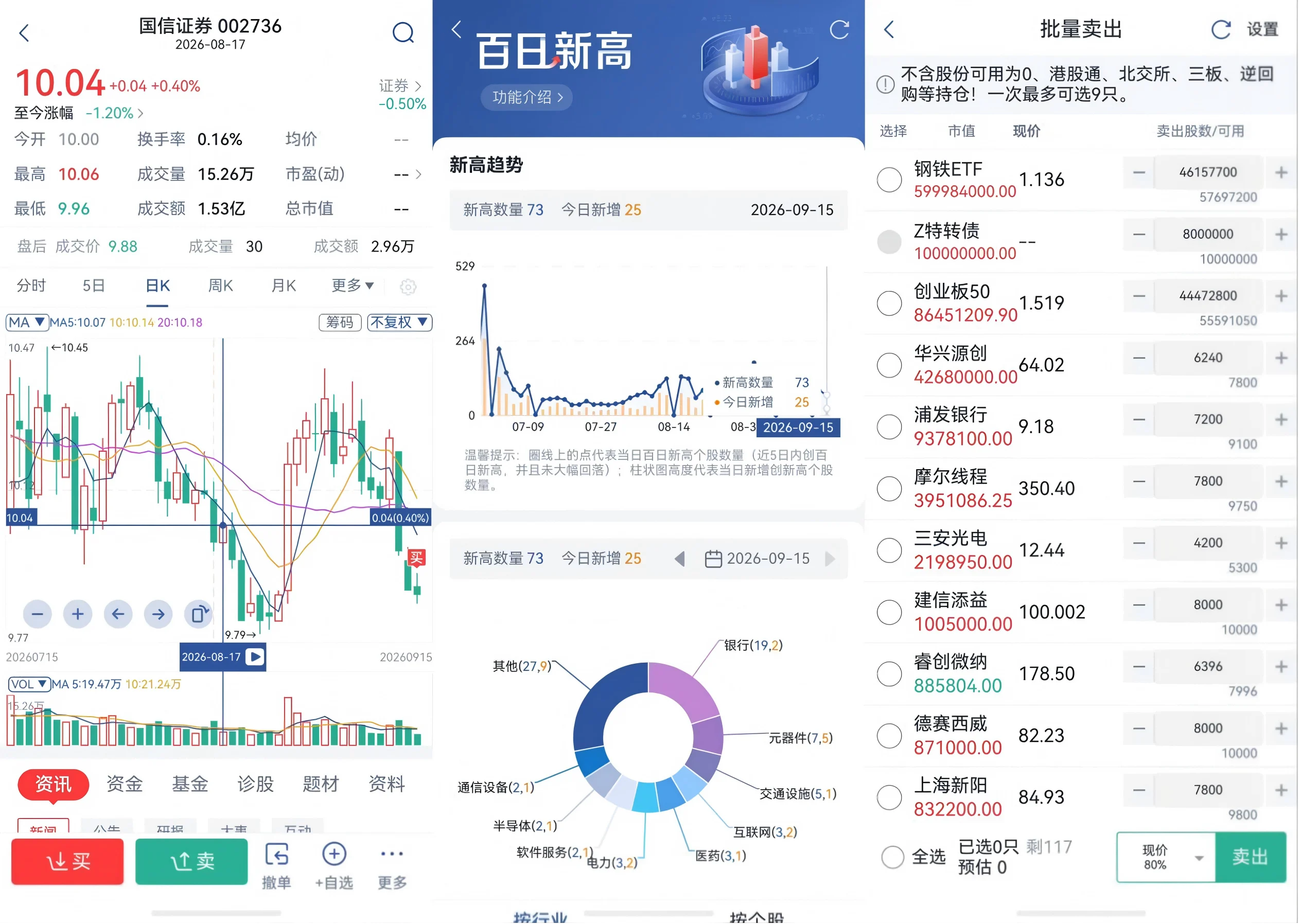Screen dimensions: 1301x924
Task: Switch to the 周K chart tab
Action: (220, 286)
